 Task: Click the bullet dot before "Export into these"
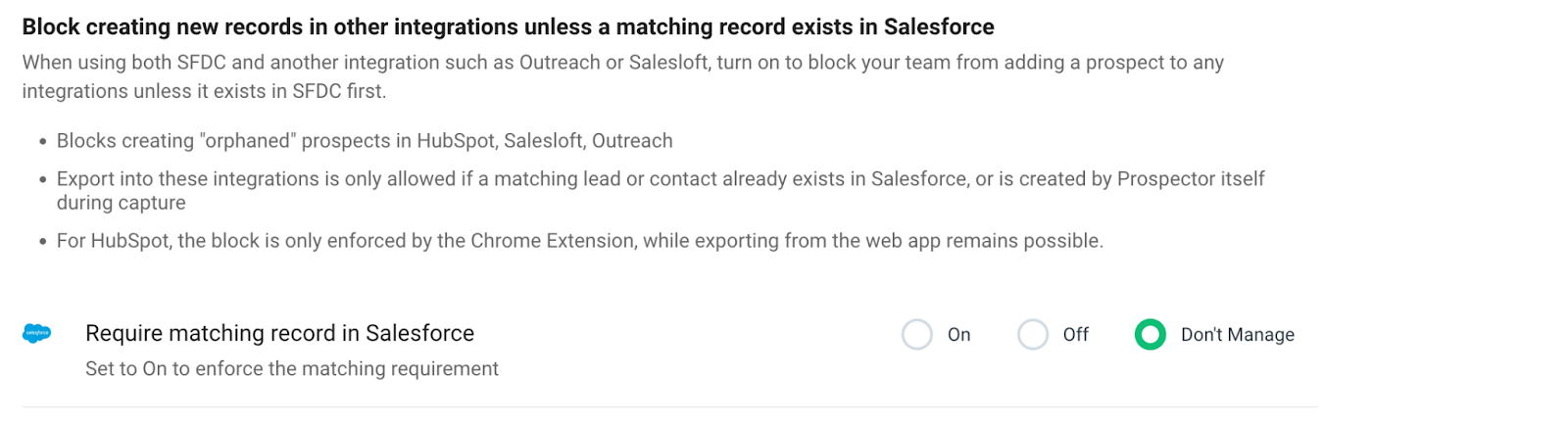(42, 180)
